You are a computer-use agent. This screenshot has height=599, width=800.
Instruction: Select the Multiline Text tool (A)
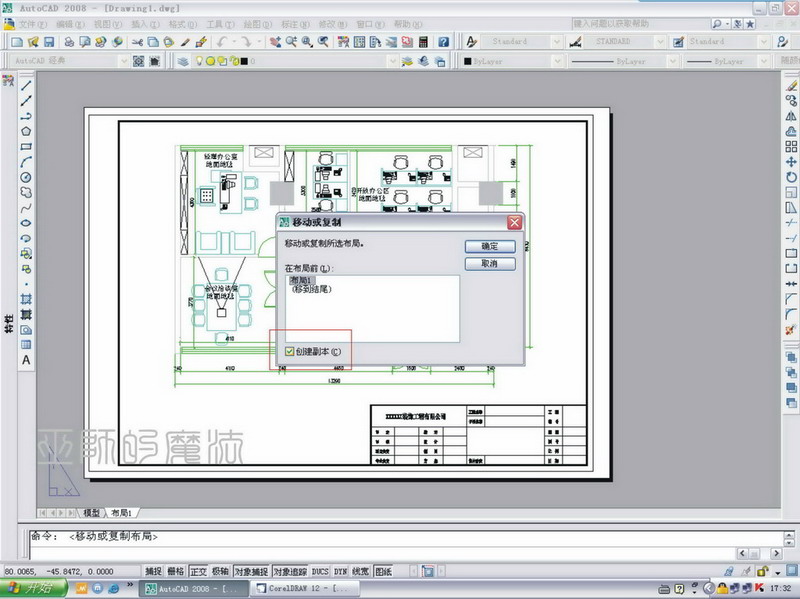[26, 360]
